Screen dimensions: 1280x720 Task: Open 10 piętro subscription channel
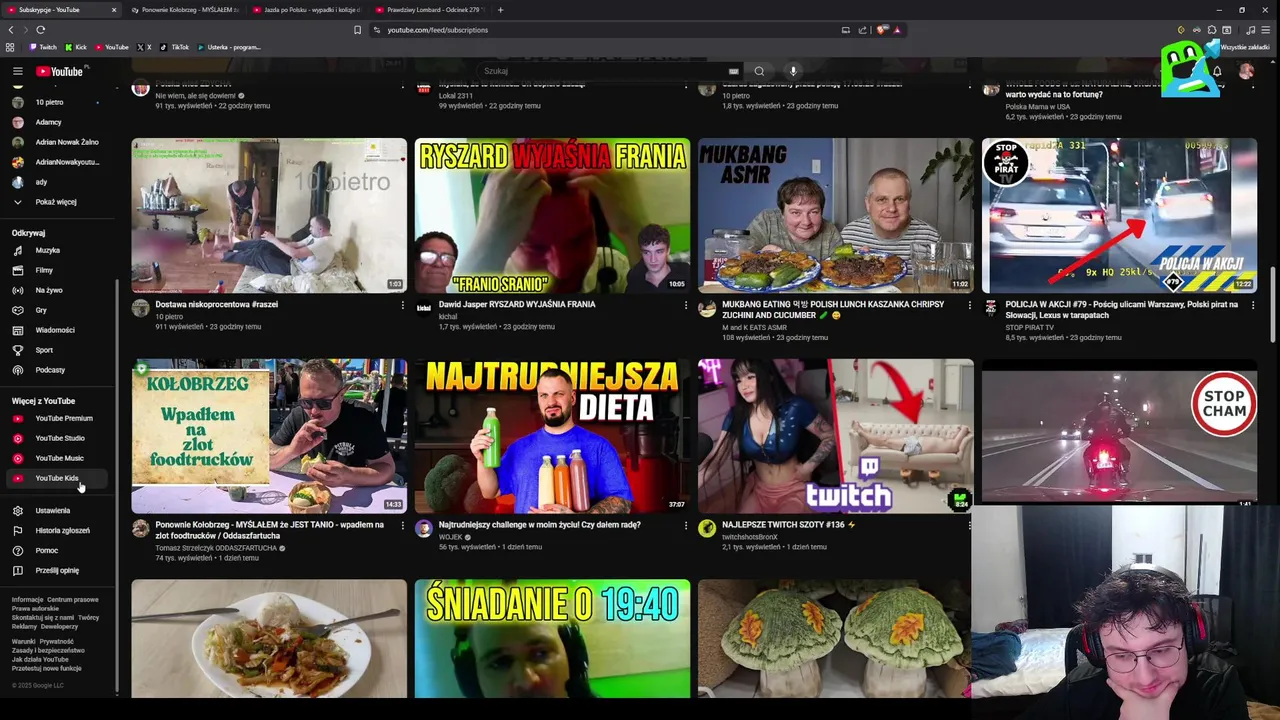pyautogui.click(x=57, y=102)
